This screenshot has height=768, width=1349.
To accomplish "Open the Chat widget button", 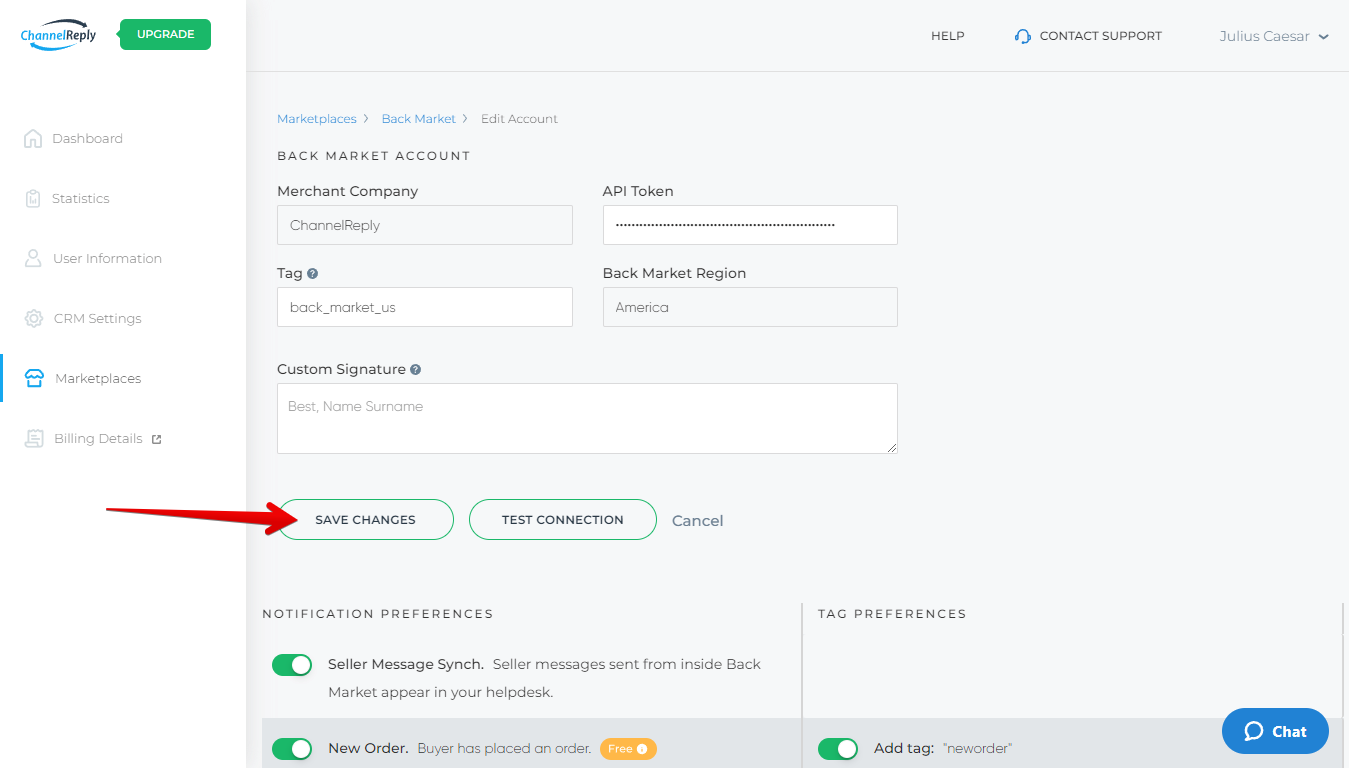I will point(1275,731).
